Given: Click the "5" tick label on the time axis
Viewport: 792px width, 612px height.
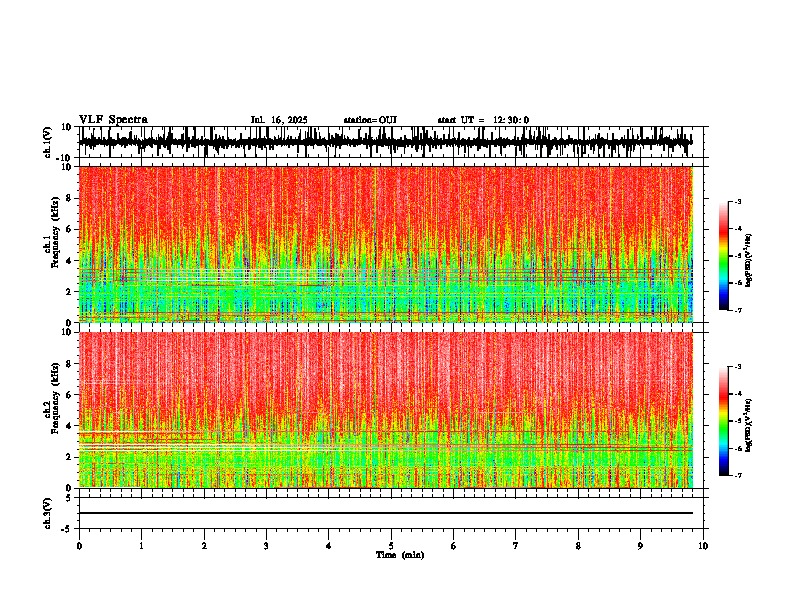Looking at the screenshot, I should (391, 546).
